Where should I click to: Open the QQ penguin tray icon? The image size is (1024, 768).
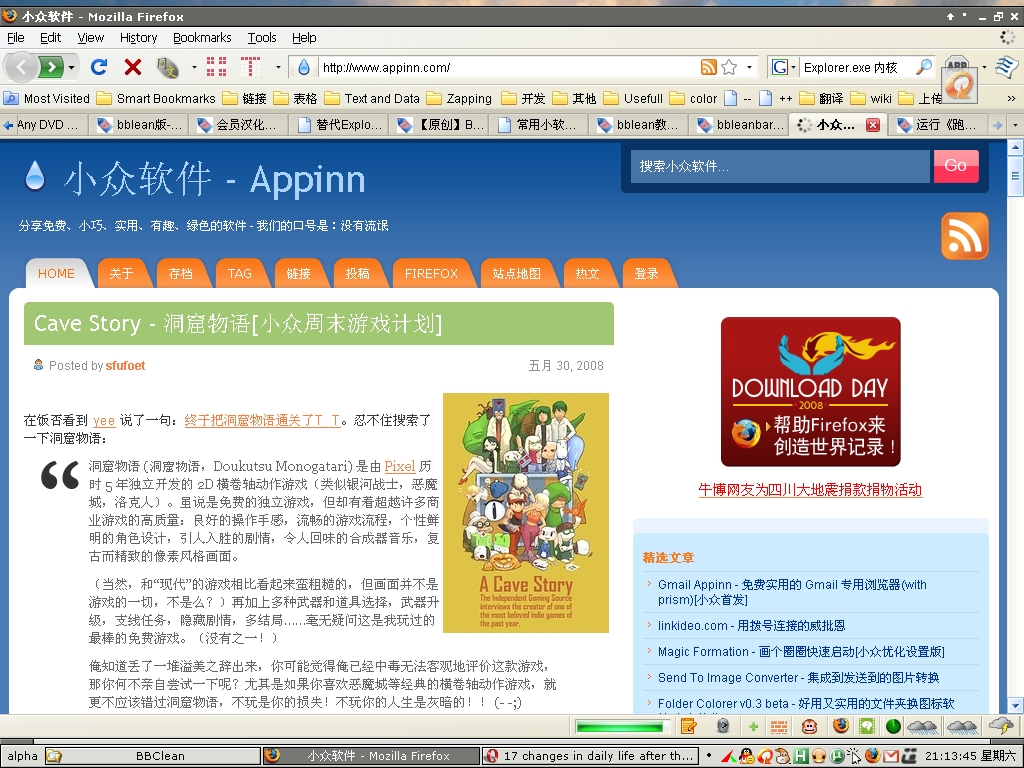point(746,756)
